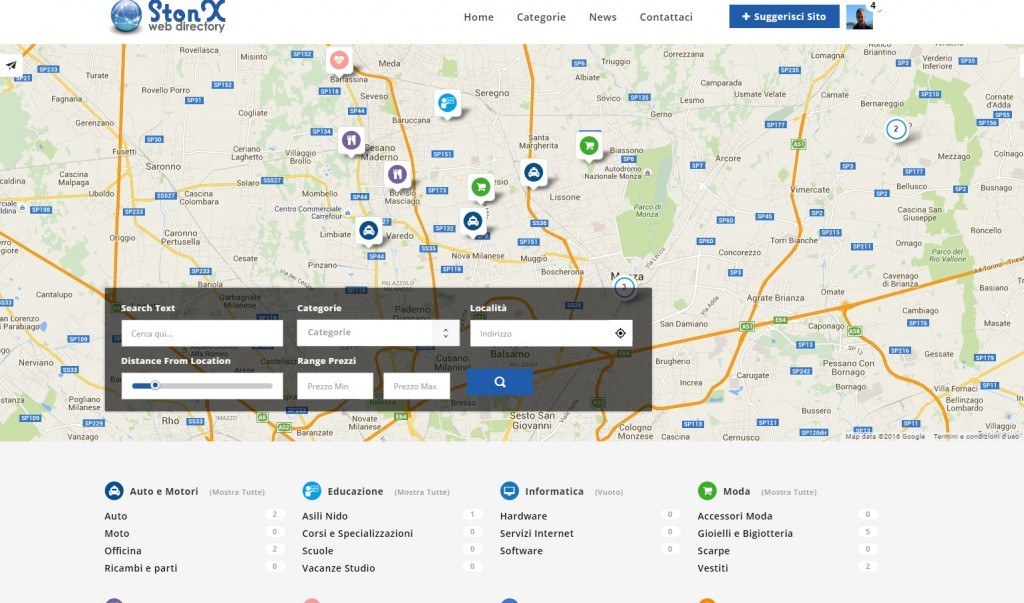Image resolution: width=1024 pixels, height=603 pixels.
Task: Open the Auto e Motori category title
Action: tap(164, 491)
